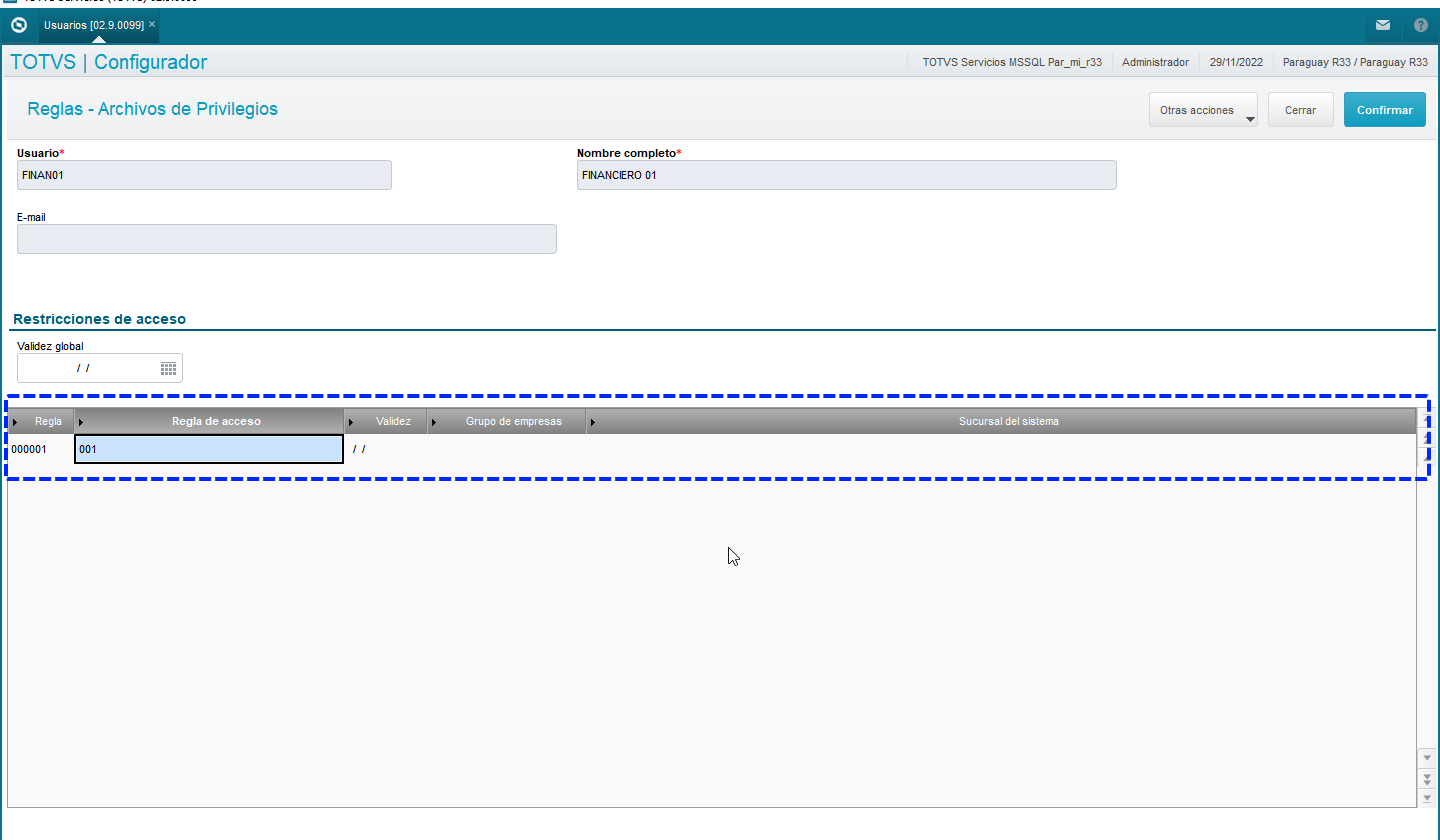The height and width of the screenshot is (840, 1440).
Task: Open the Validez global calendar picker icon
Action: [x=169, y=368]
